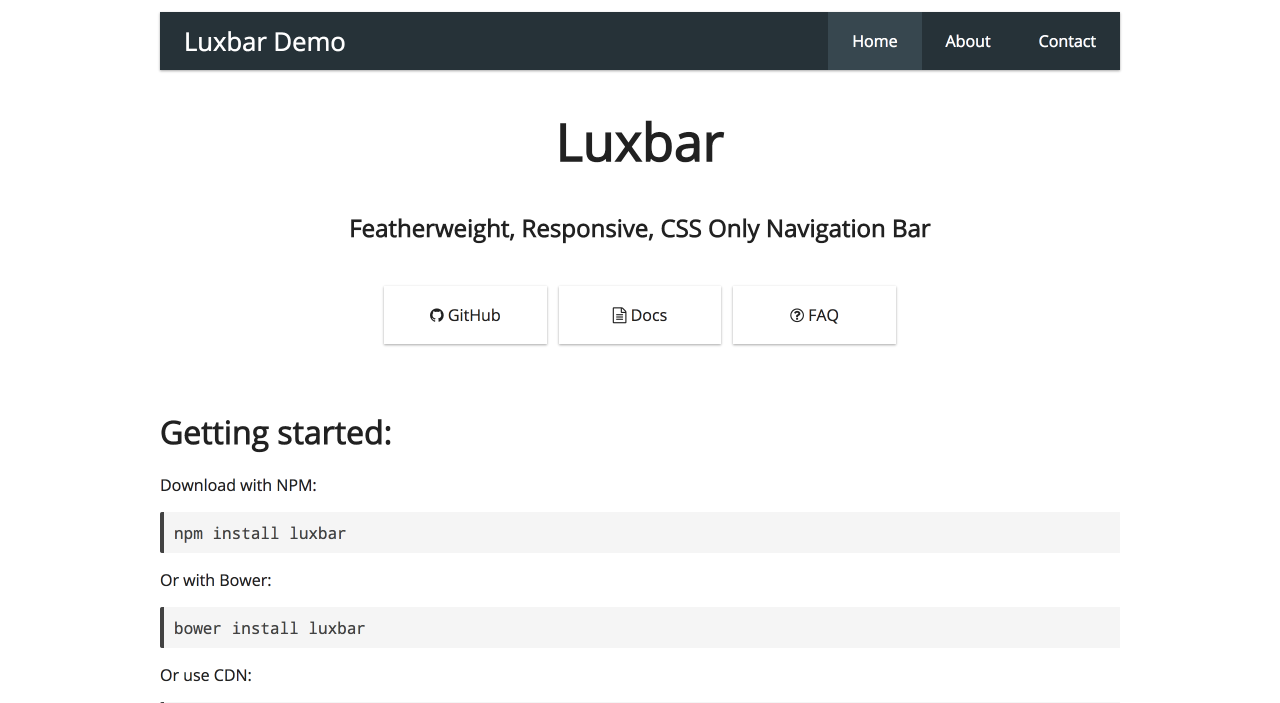Viewport: 1280px width, 703px height.
Task: Open the About page from the navbar
Action: [967, 41]
